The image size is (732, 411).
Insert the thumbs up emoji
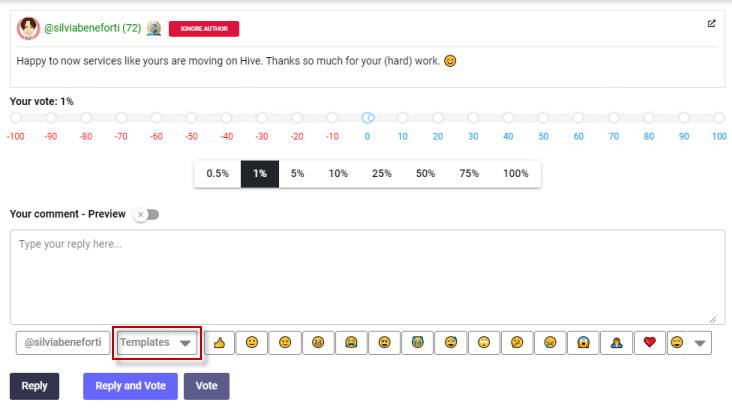tap(219, 343)
